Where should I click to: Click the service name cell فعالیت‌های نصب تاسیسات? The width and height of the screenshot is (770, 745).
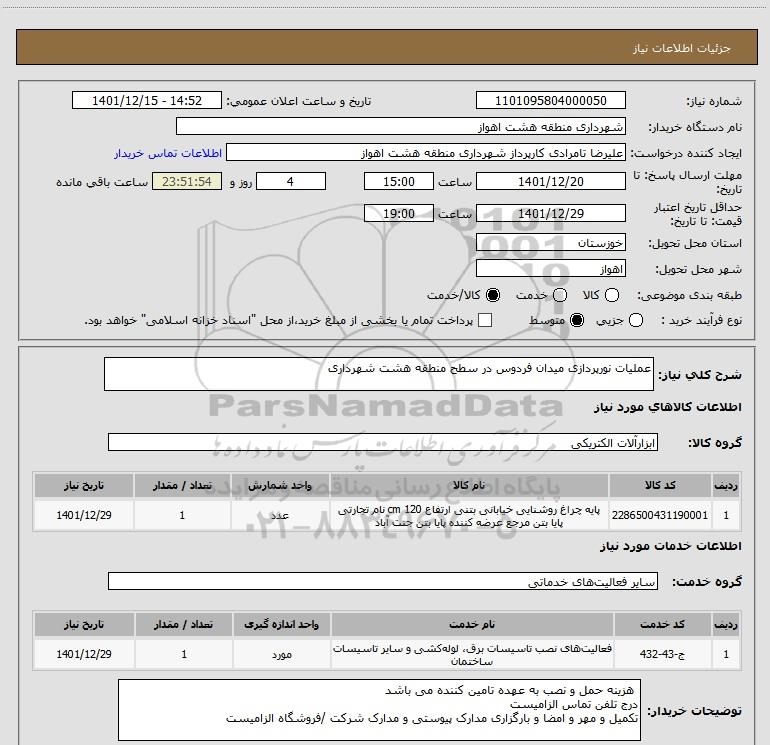[x=472, y=654]
